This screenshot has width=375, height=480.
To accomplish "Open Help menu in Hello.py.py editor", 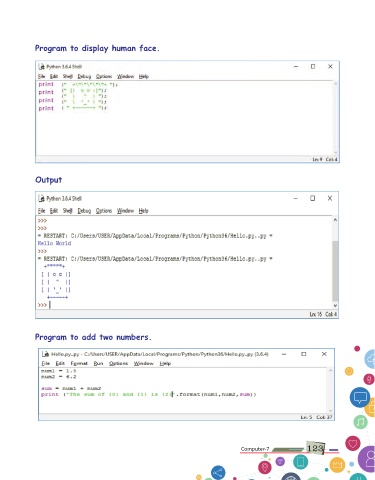I will (165, 363).
